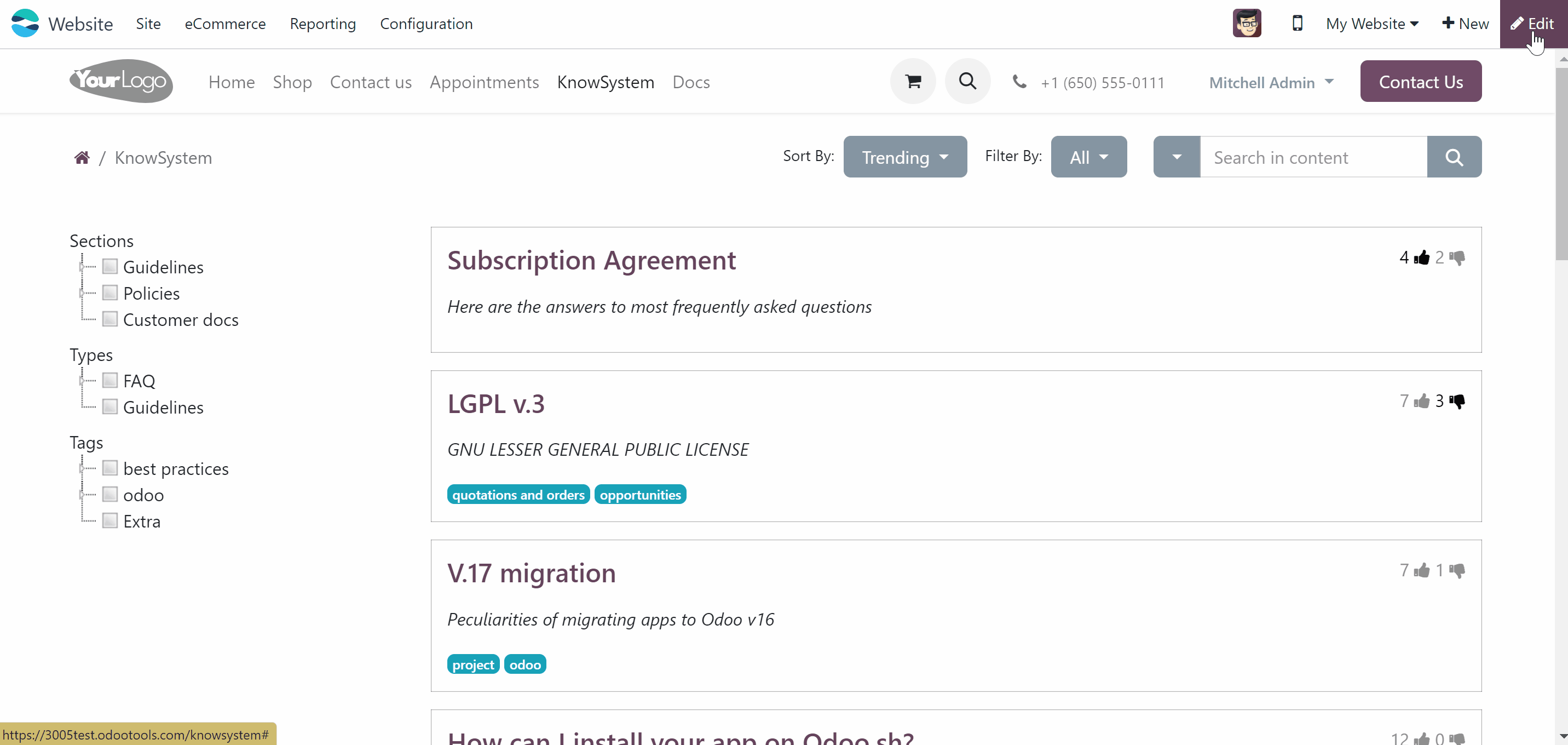Image resolution: width=1568 pixels, height=745 pixels.
Task: Tick the Policies section checkbox
Action: pyautogui.click(x=109, y=293)
